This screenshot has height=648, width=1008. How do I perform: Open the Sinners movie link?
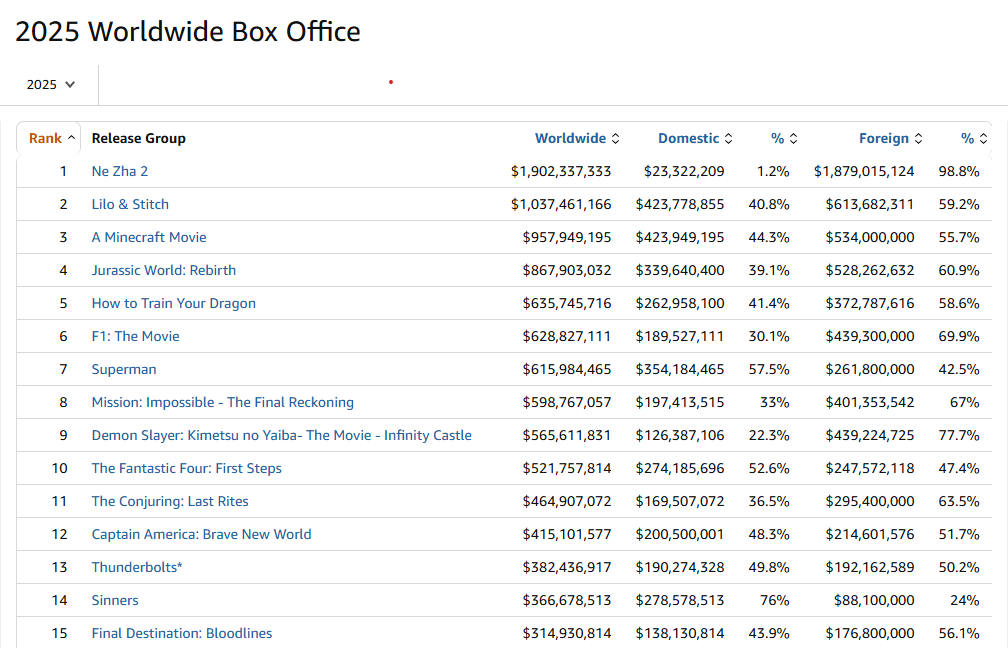[115, 601]
